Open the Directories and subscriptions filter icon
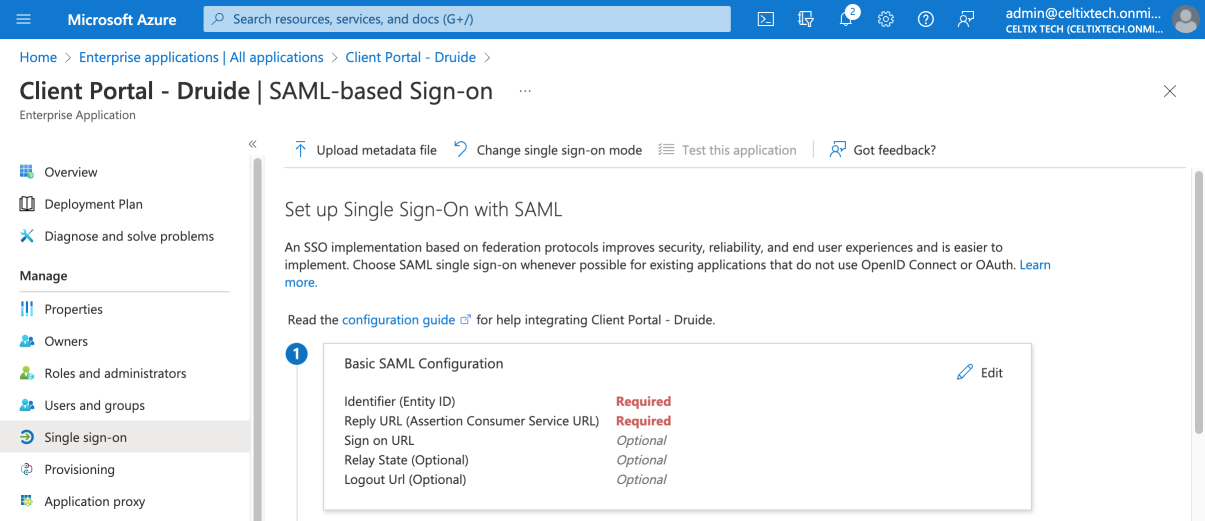 pos(806,19)
